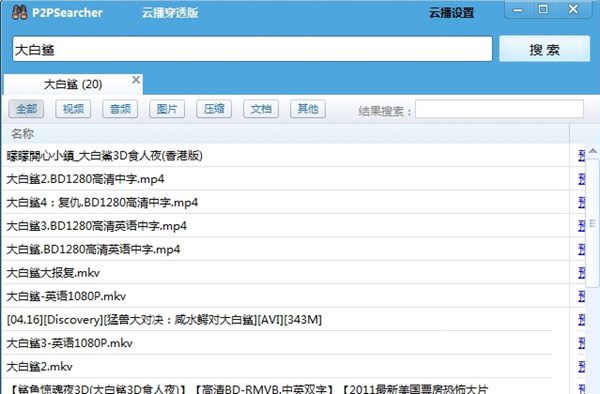This screenshot has width=600, height=394.
Task: Select the 大白鲨 (20) results tab
Action: click(73, 84)
